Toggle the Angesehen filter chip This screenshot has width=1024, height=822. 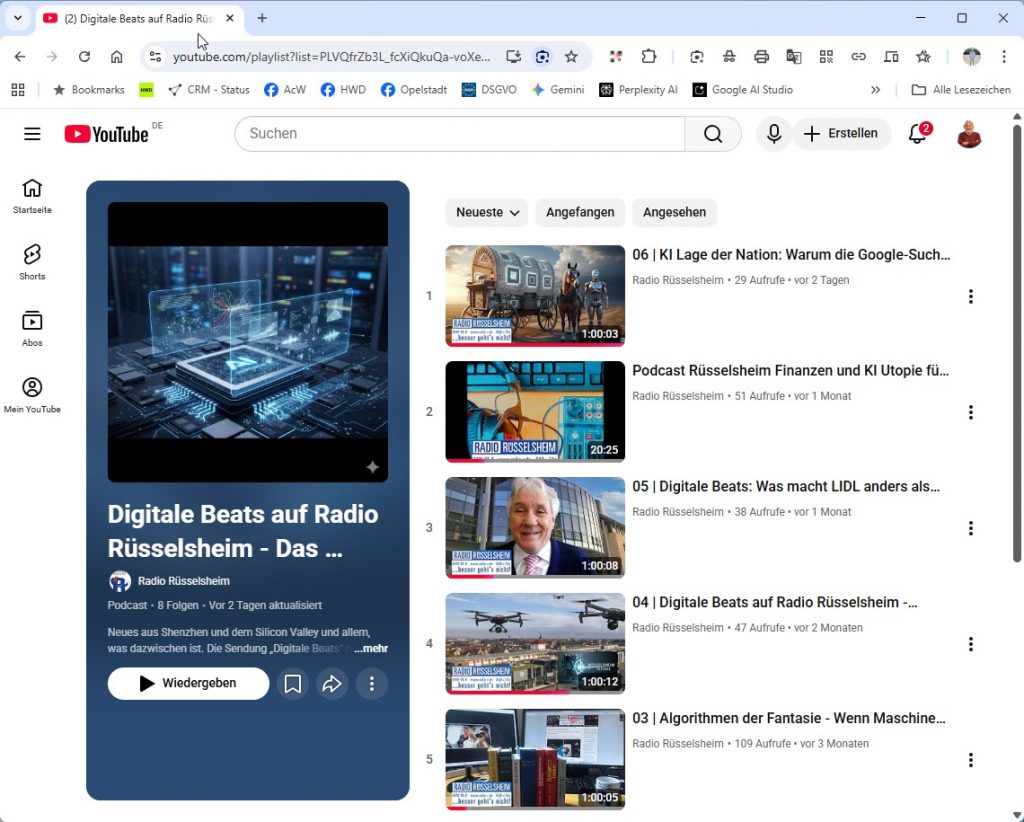(674, 212)
